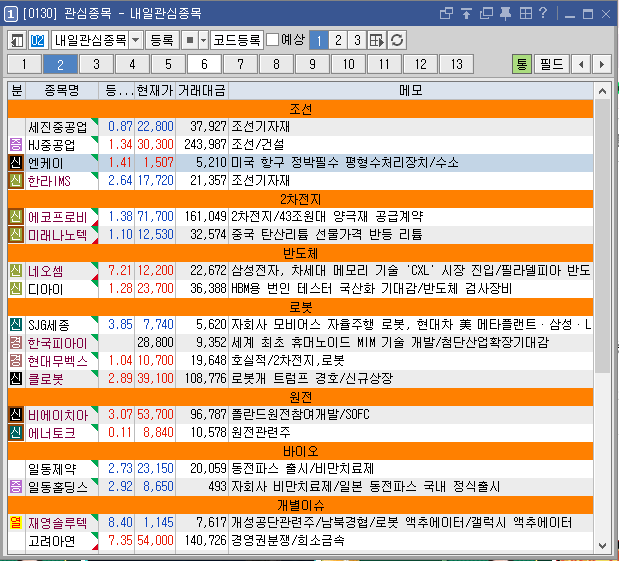619x561 pixels.
Task: Click the 신 badge next to 엔케이
Action: pos(15,162)
